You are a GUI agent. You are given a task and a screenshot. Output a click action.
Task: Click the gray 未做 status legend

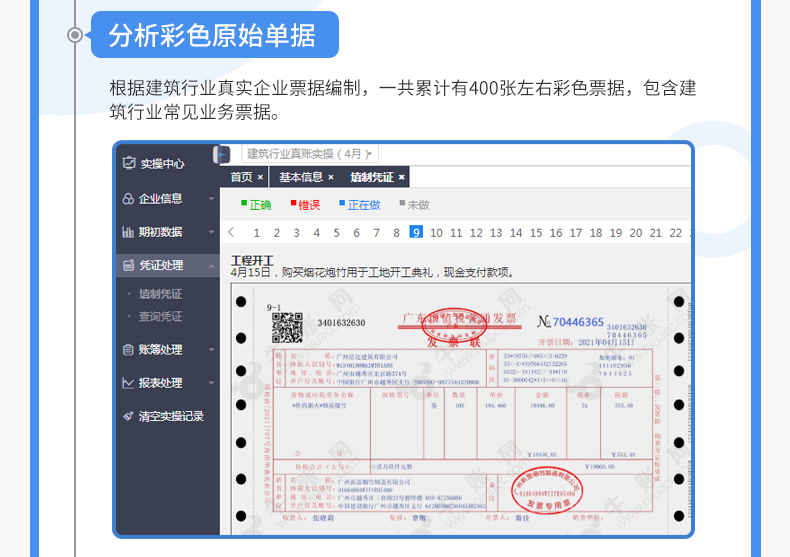click(x=414, y=204)
